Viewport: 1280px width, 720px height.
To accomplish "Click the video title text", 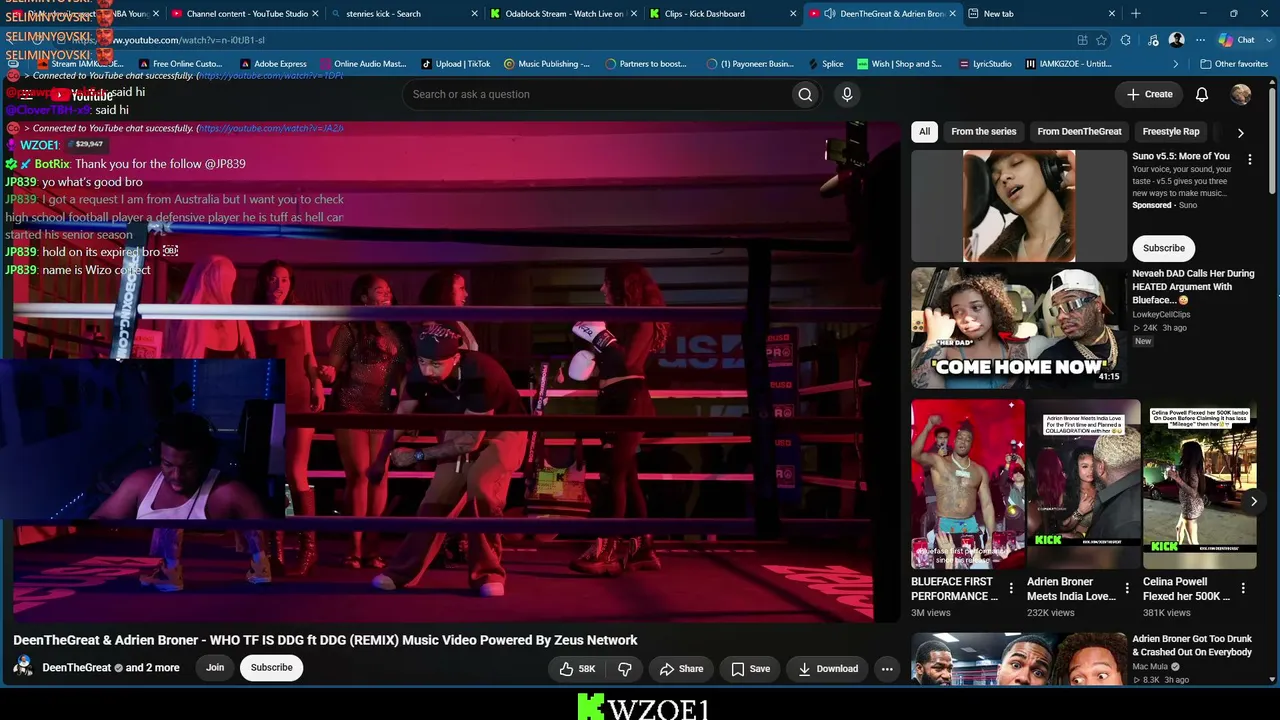I will tap(325, 640).
